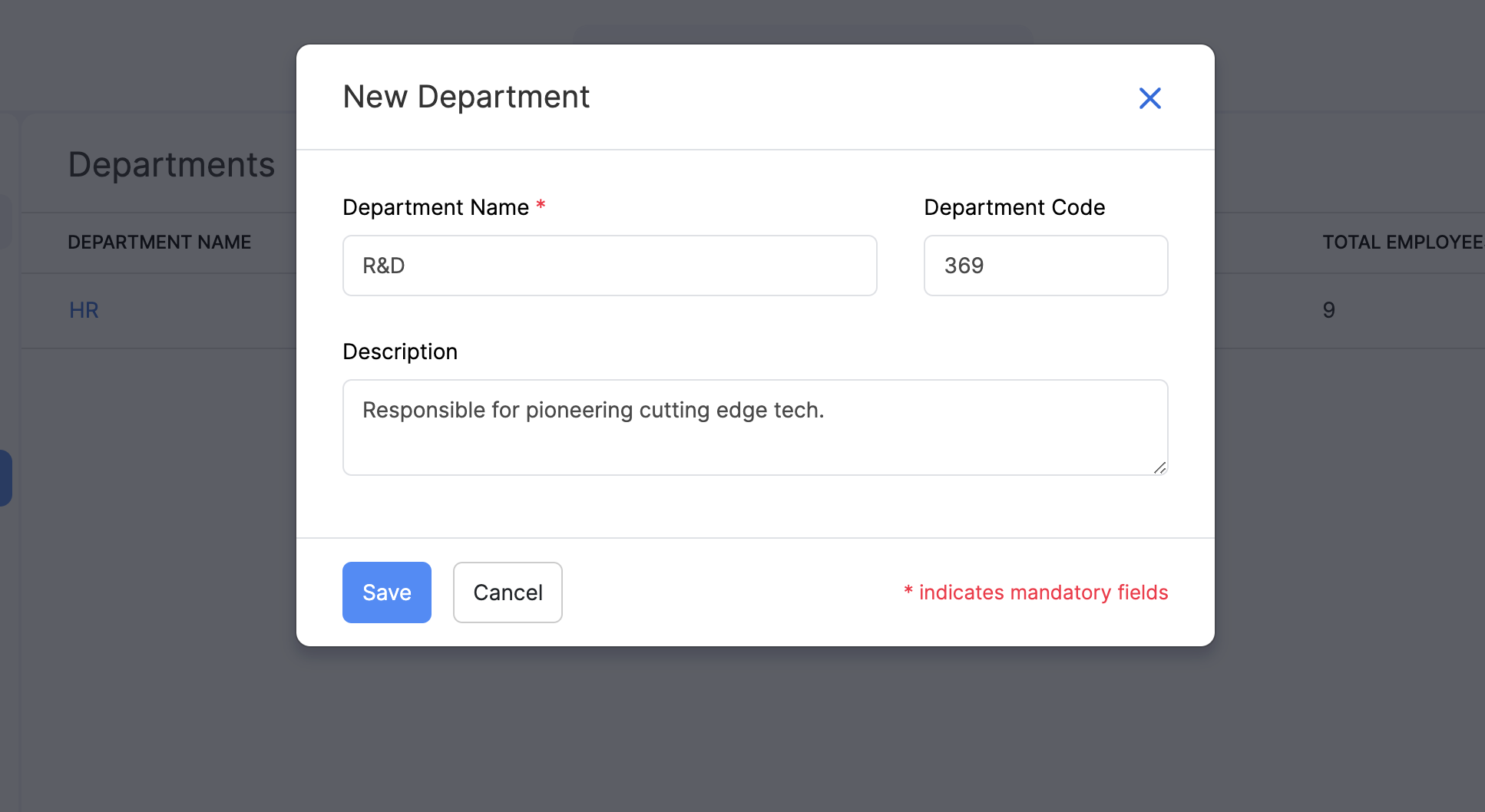Image resolution: width=1485 pixels, height=812 pixels.
Task: Open the HR department details
Action: [x=83, y=310]
